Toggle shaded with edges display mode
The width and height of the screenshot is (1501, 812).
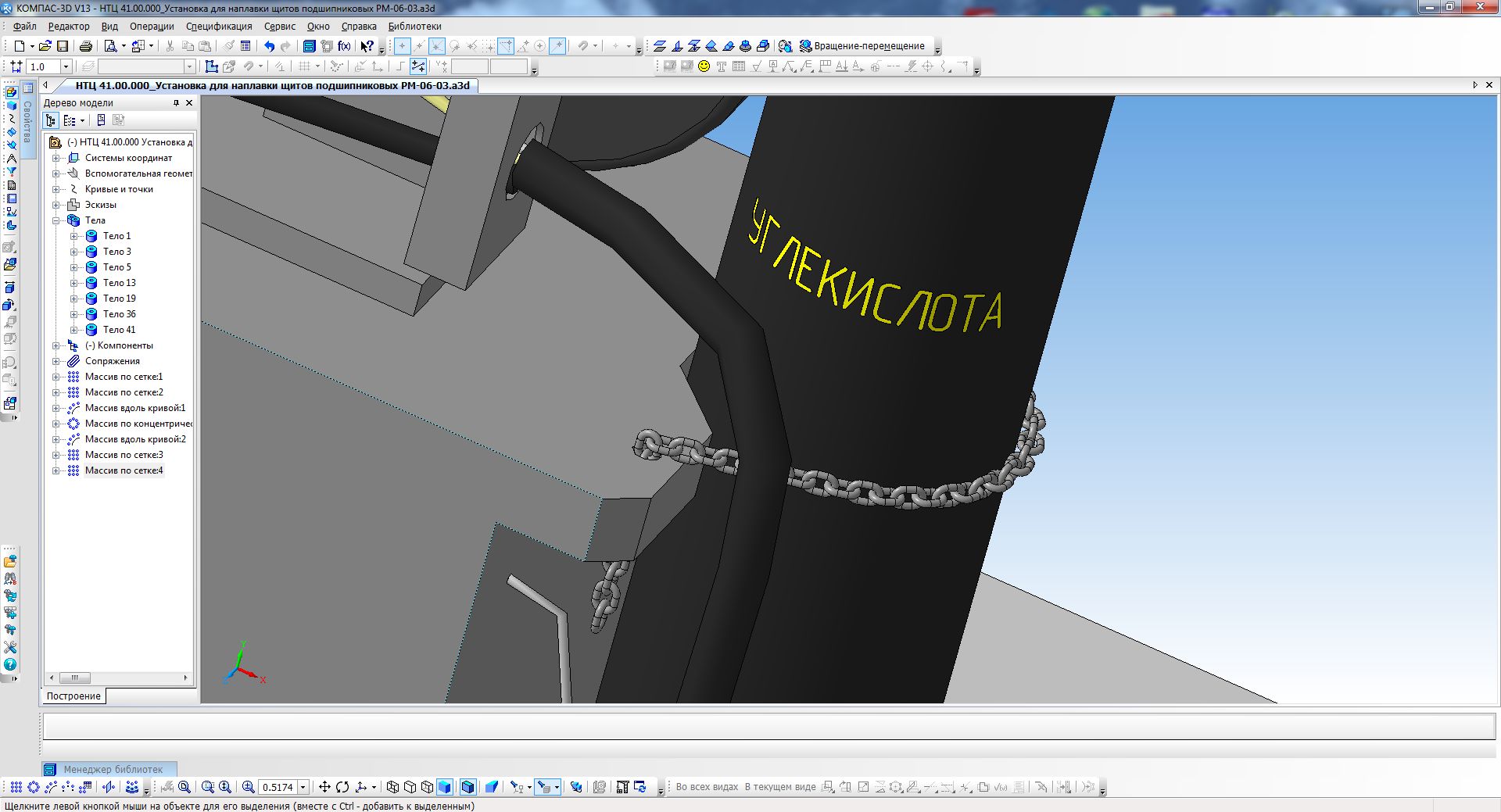pos(467,787)
